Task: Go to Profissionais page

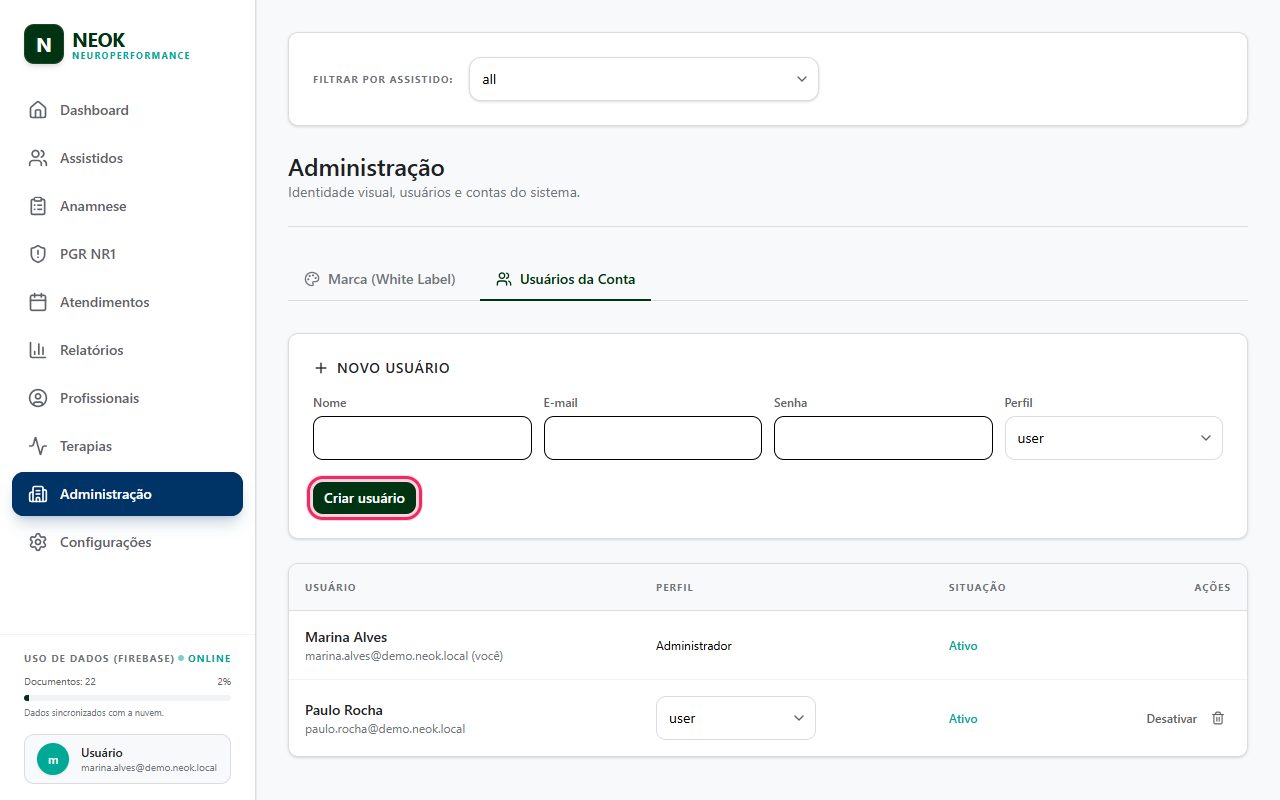Action: pyautogui.click(x=127, y=398)
